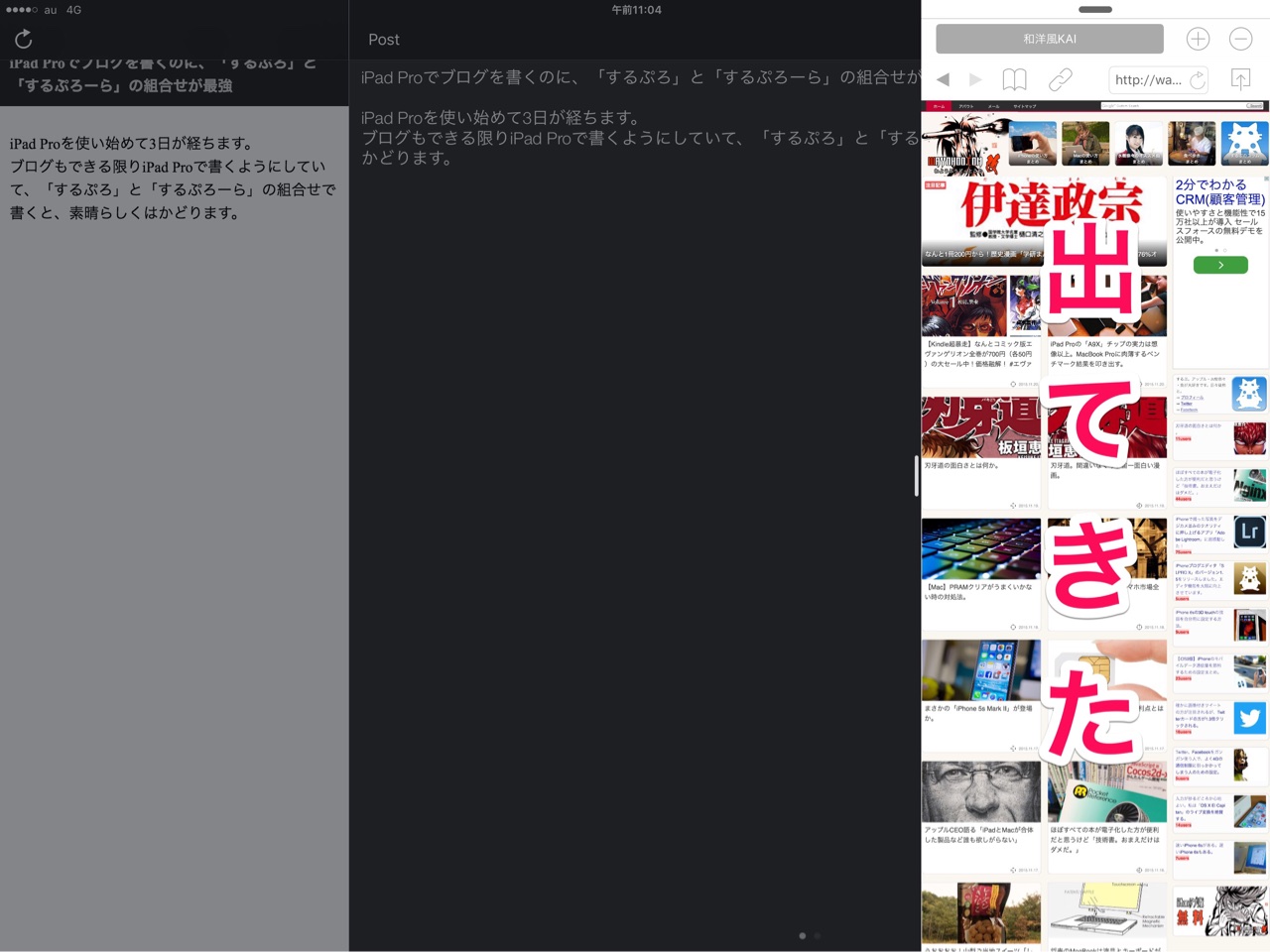
Task: Open the blue cat するぷろ category thumbnail
Action: tap(1244, 144)
